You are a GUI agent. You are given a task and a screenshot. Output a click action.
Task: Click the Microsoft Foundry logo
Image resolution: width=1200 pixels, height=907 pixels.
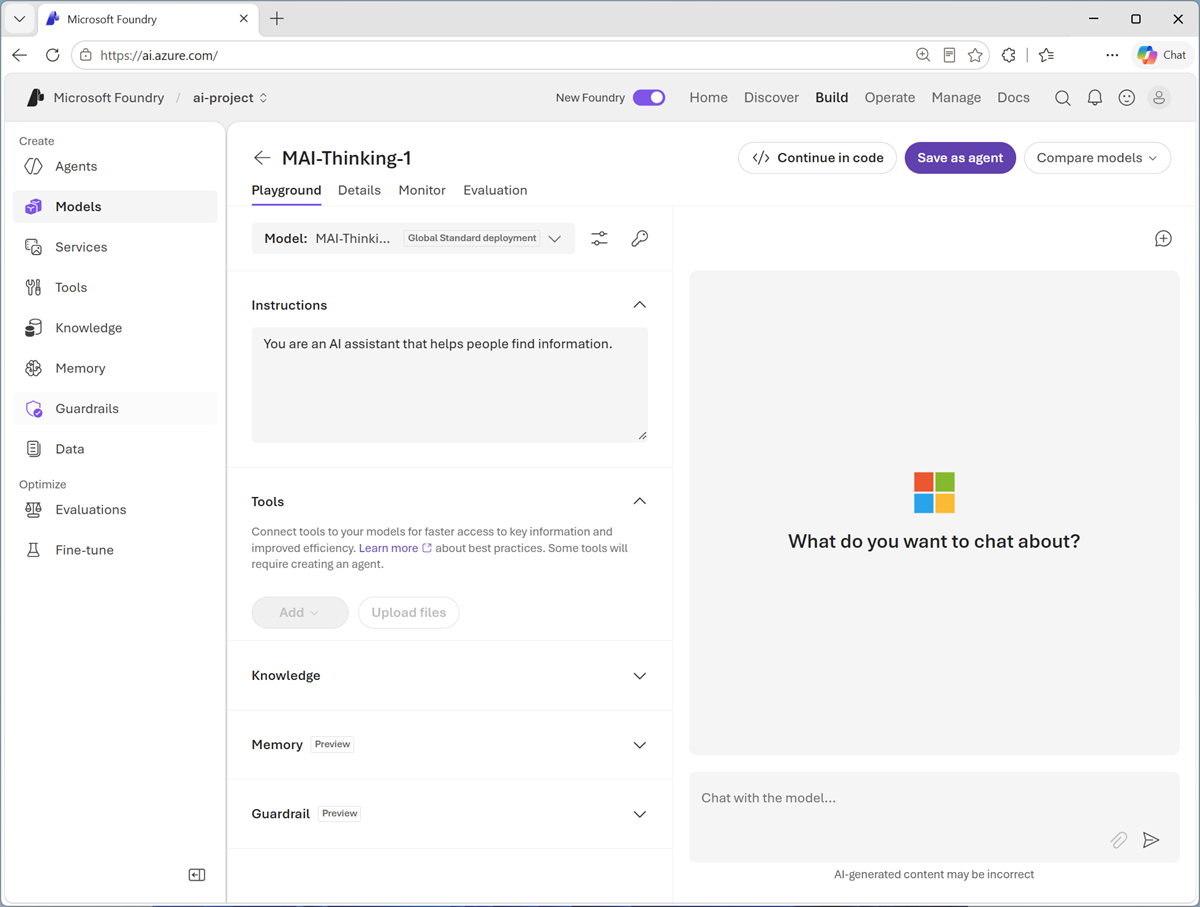[x=36, y=98]
